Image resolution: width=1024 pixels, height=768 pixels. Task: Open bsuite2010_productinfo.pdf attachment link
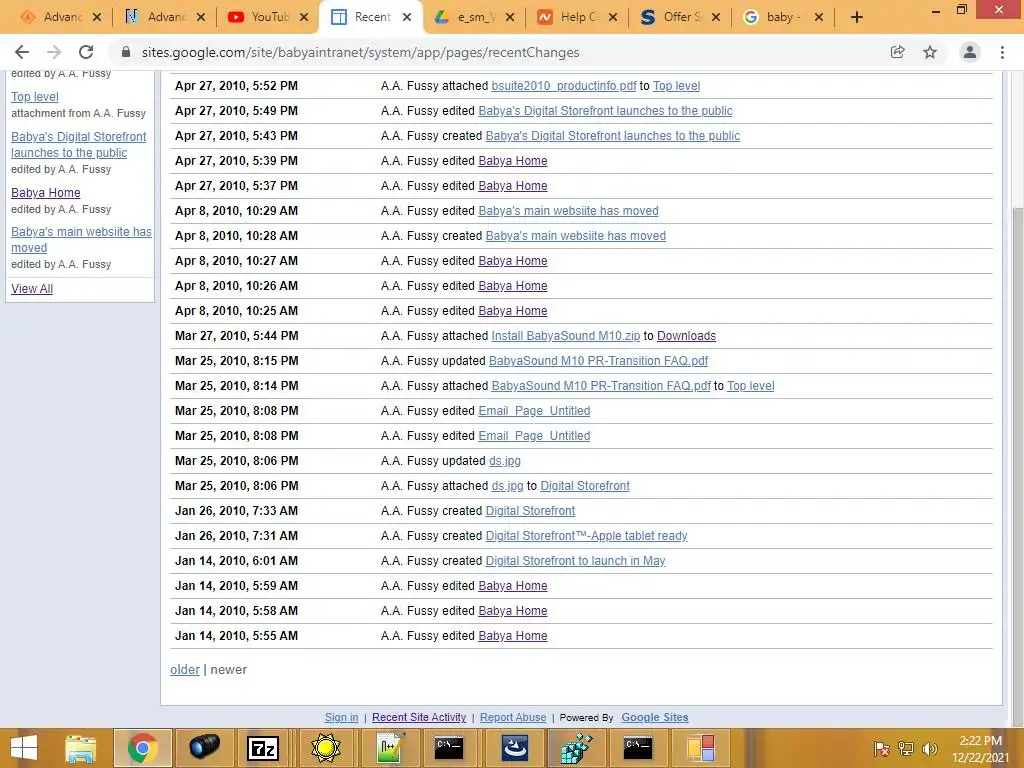(x=564, y=86)
